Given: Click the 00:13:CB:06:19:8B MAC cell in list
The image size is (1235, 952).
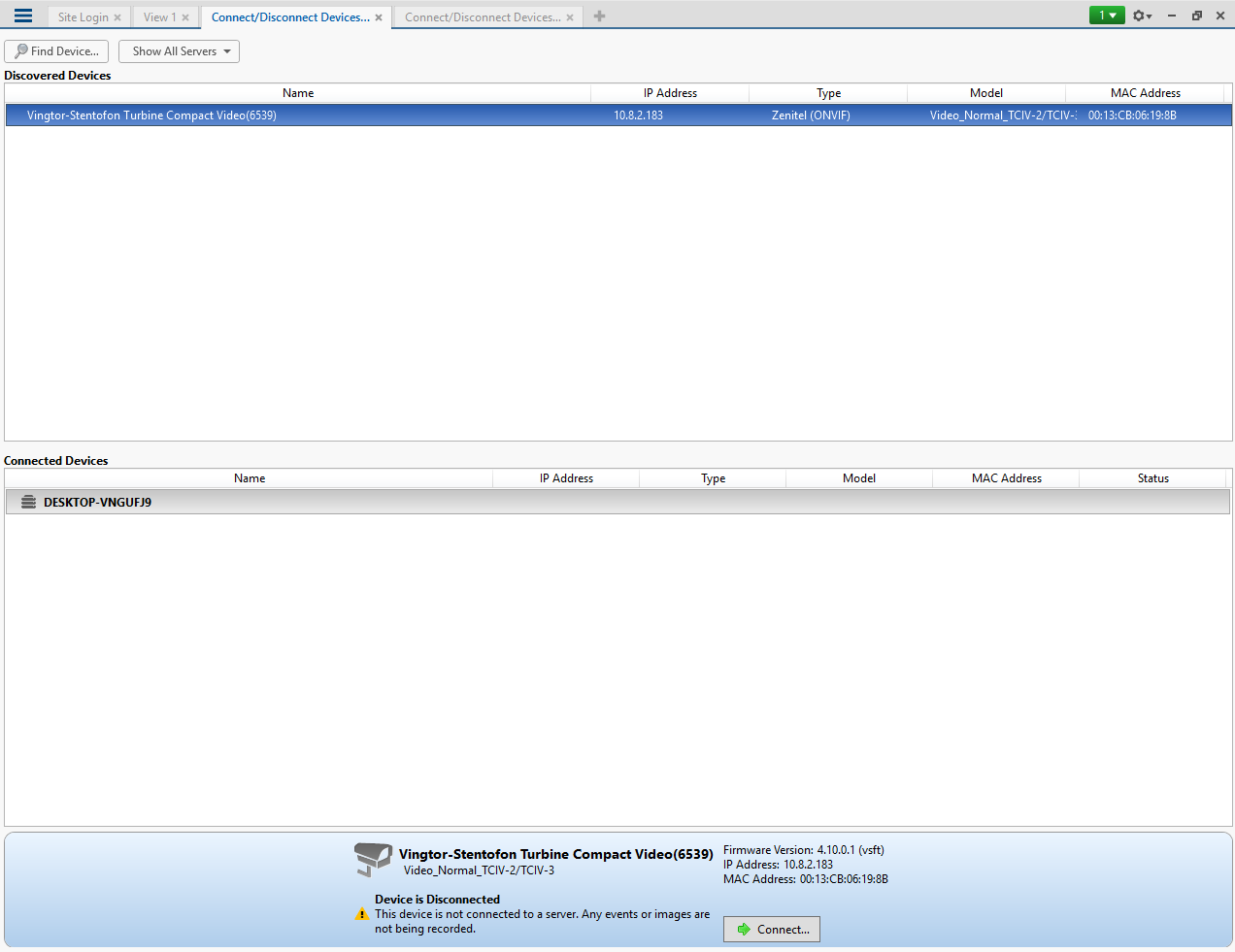Looking at the screenshot, I should click(x=1132, y=115).
